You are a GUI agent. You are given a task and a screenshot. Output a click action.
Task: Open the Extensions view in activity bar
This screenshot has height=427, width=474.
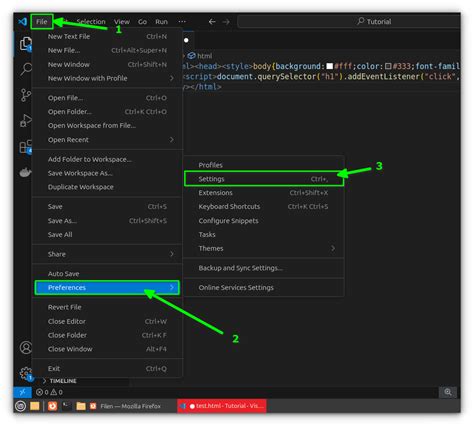pyautogui.click(x=26, y=147)
